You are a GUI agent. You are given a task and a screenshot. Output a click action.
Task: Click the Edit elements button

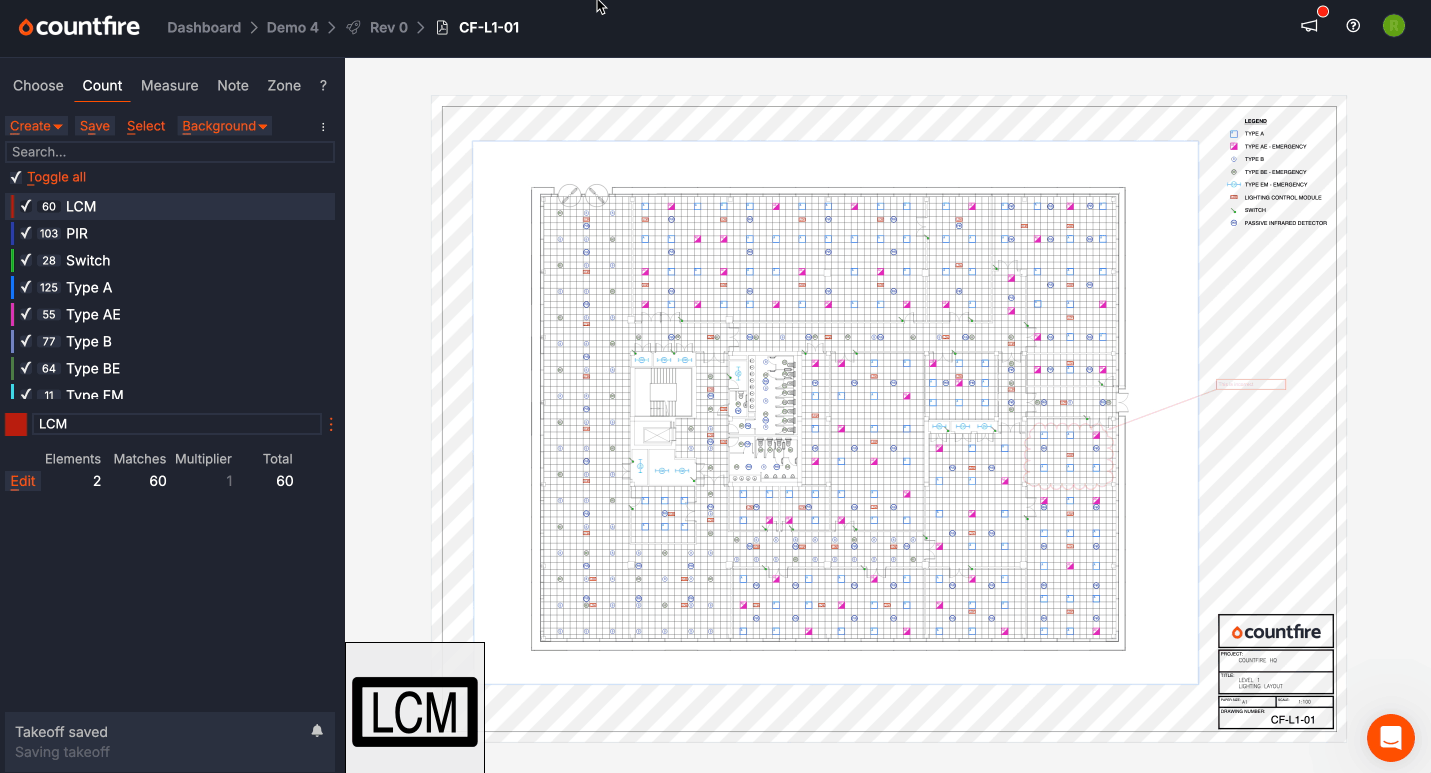pos(23,481)
